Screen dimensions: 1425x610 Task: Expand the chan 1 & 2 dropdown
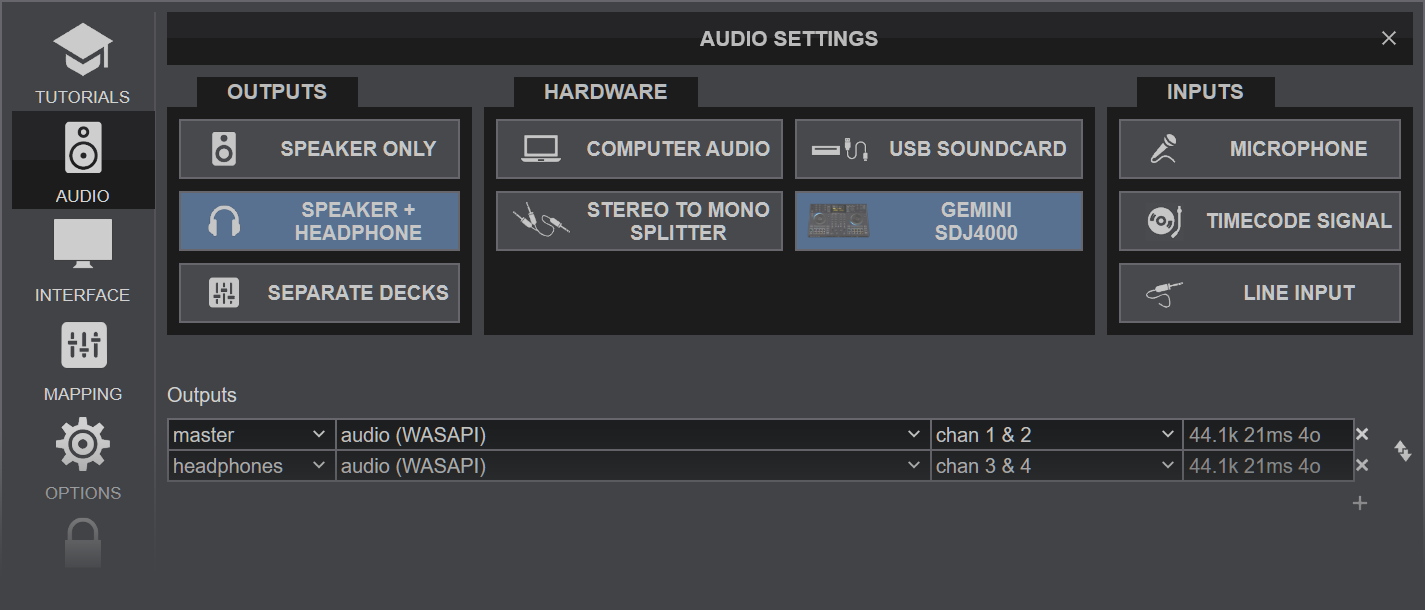pyautogui.click(x=1055, y=435)
